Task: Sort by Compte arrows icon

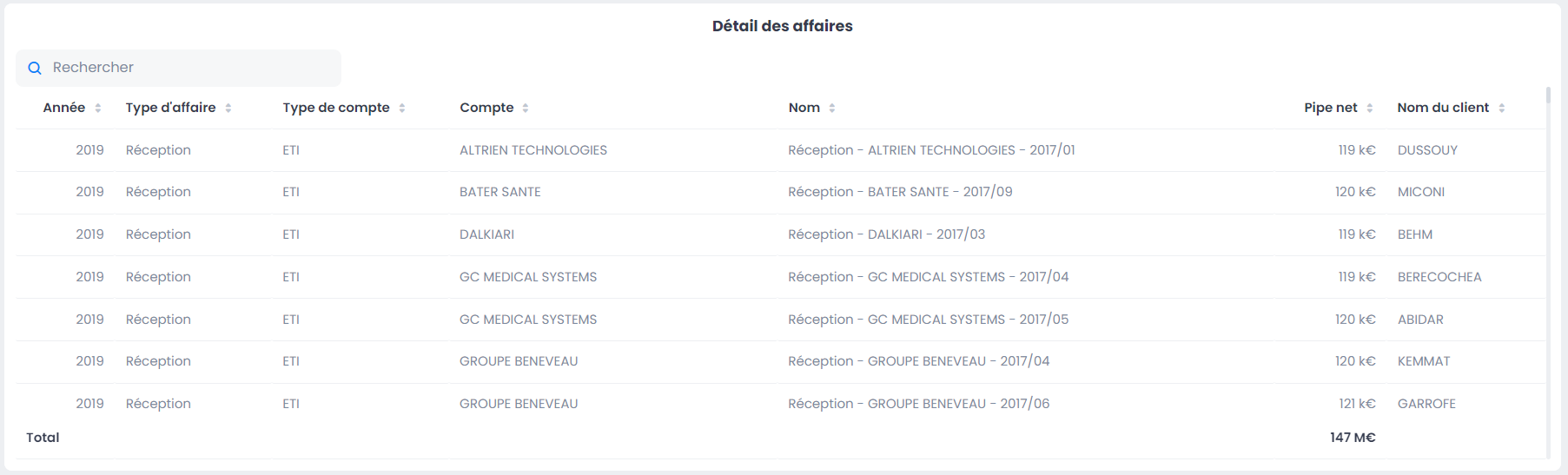Action: 526,108
